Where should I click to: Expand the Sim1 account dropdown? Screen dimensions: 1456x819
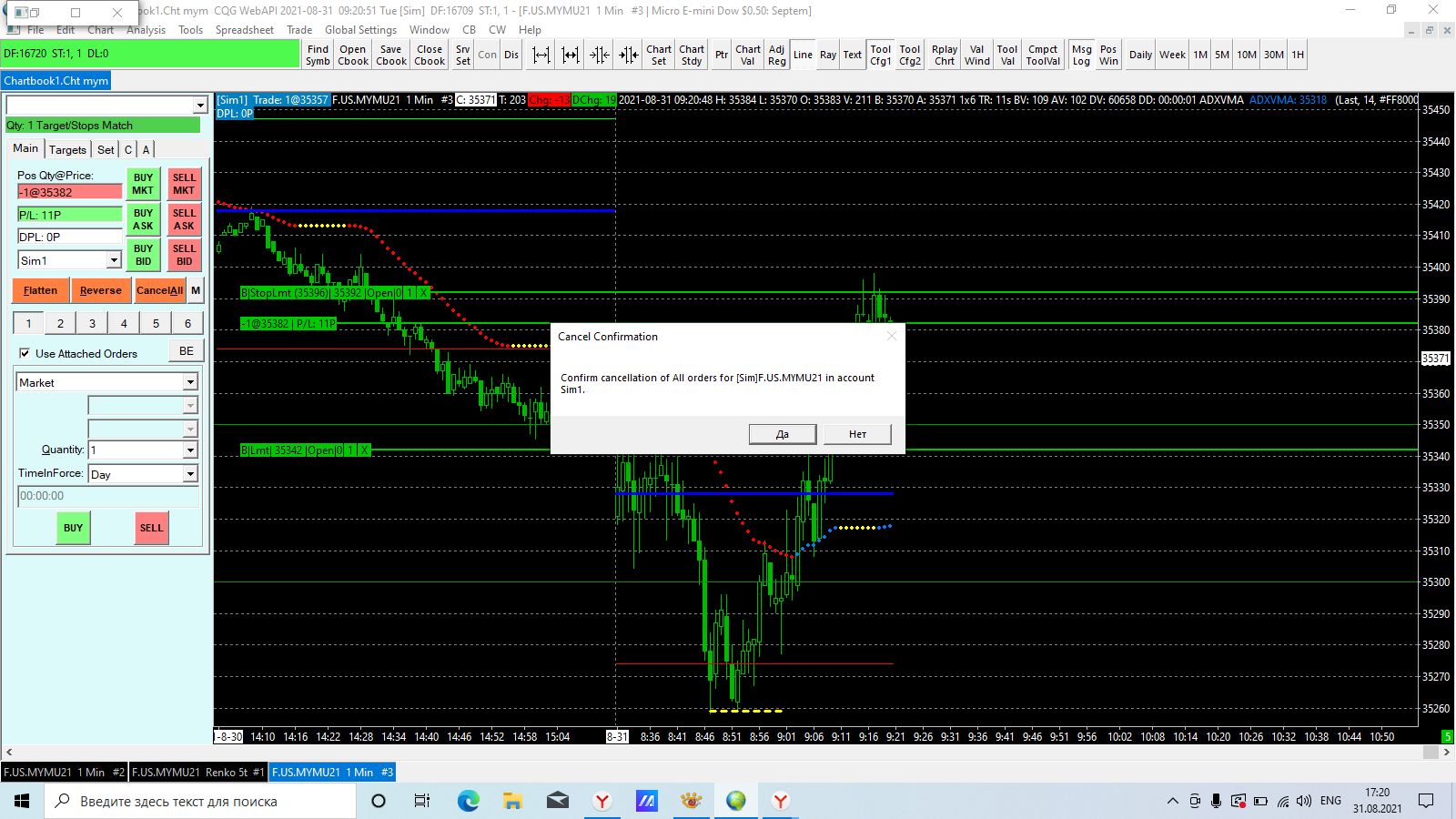114,260
